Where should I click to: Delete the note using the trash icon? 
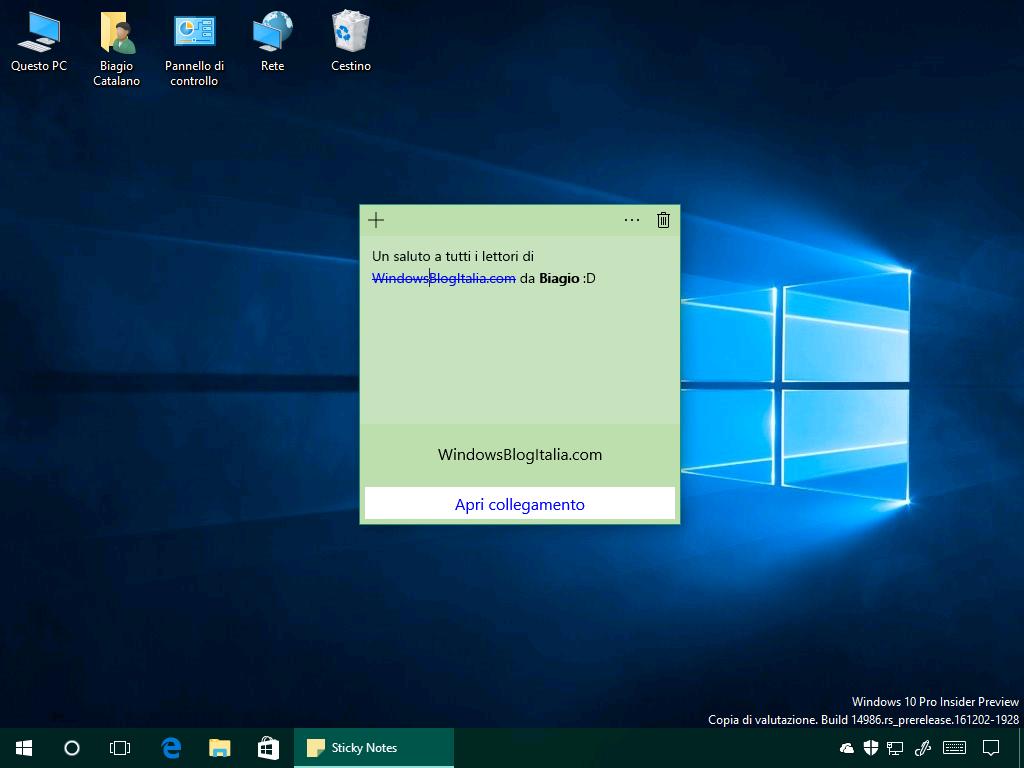pos(663,220)
